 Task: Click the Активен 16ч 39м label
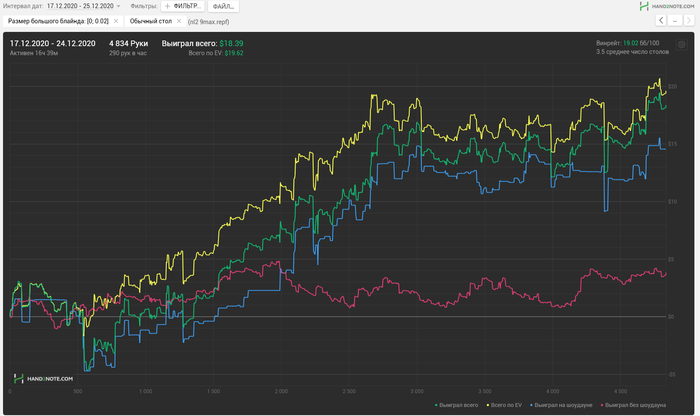(34, 53)
